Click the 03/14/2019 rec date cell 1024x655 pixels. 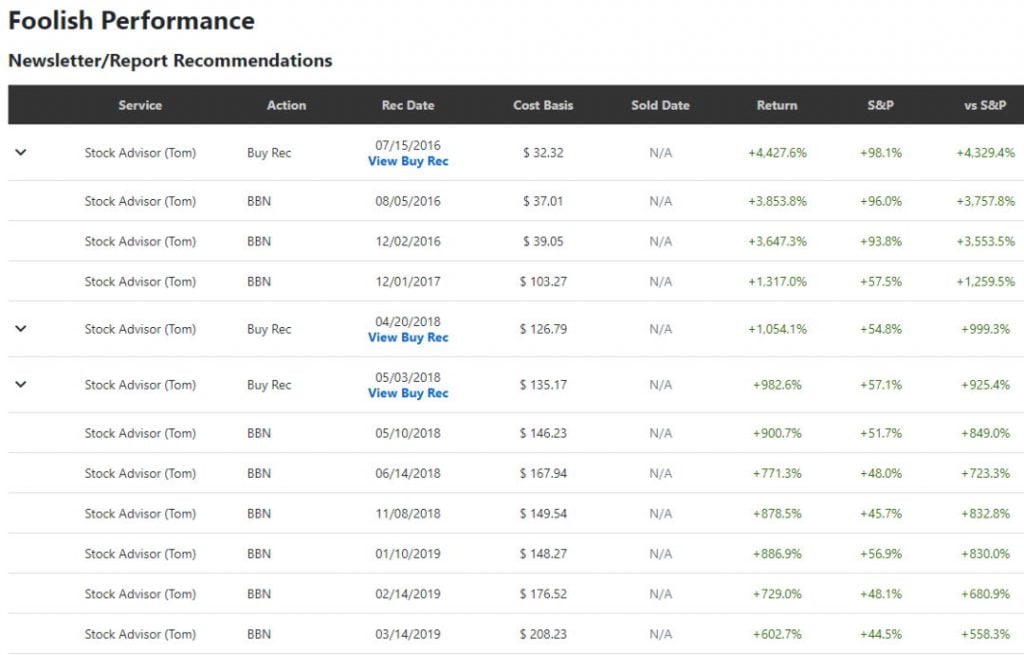coord(408,634)
